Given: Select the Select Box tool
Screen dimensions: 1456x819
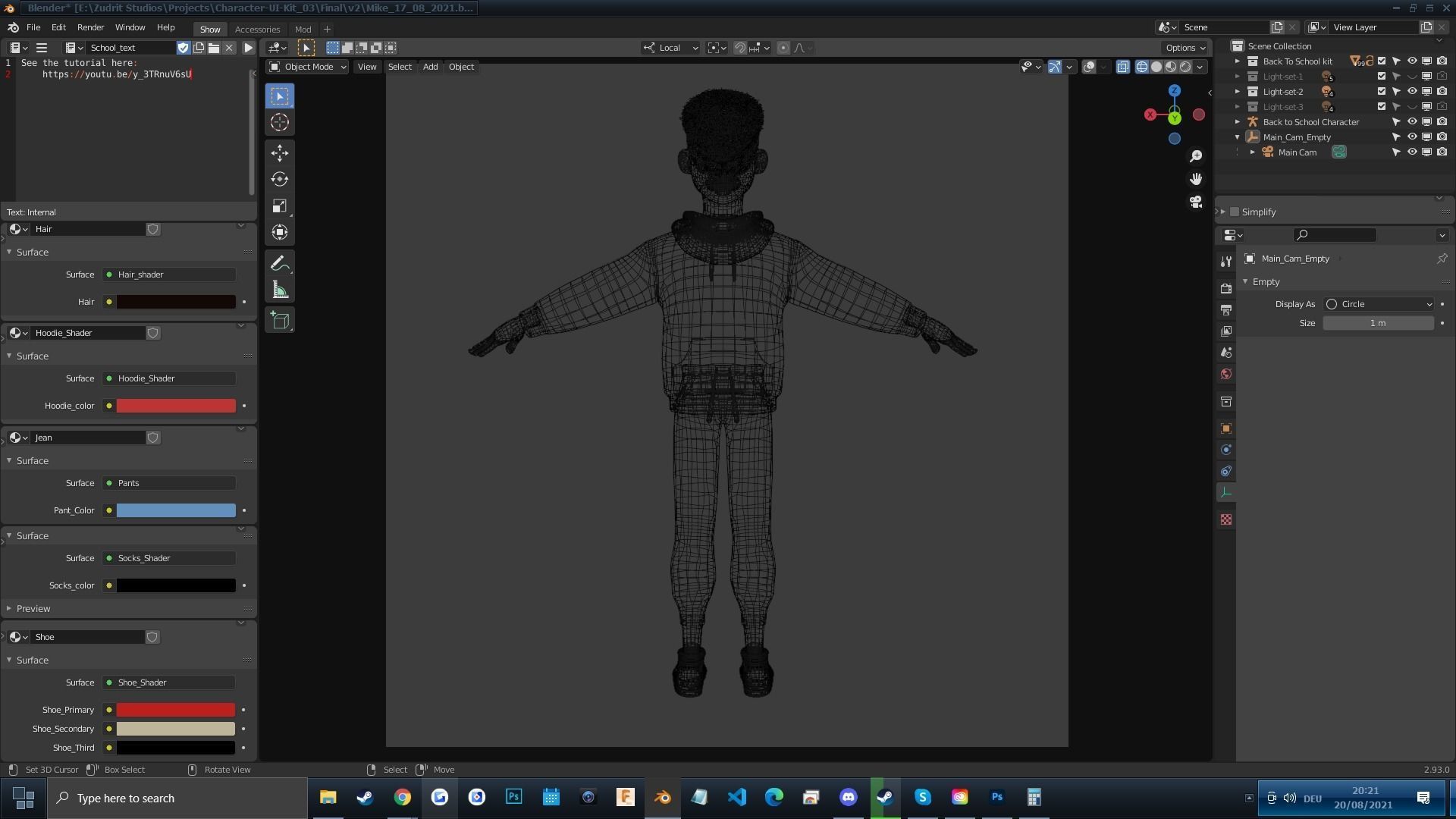Looking at the screenshot, I should pyautogui.click(x=280, y=96).
